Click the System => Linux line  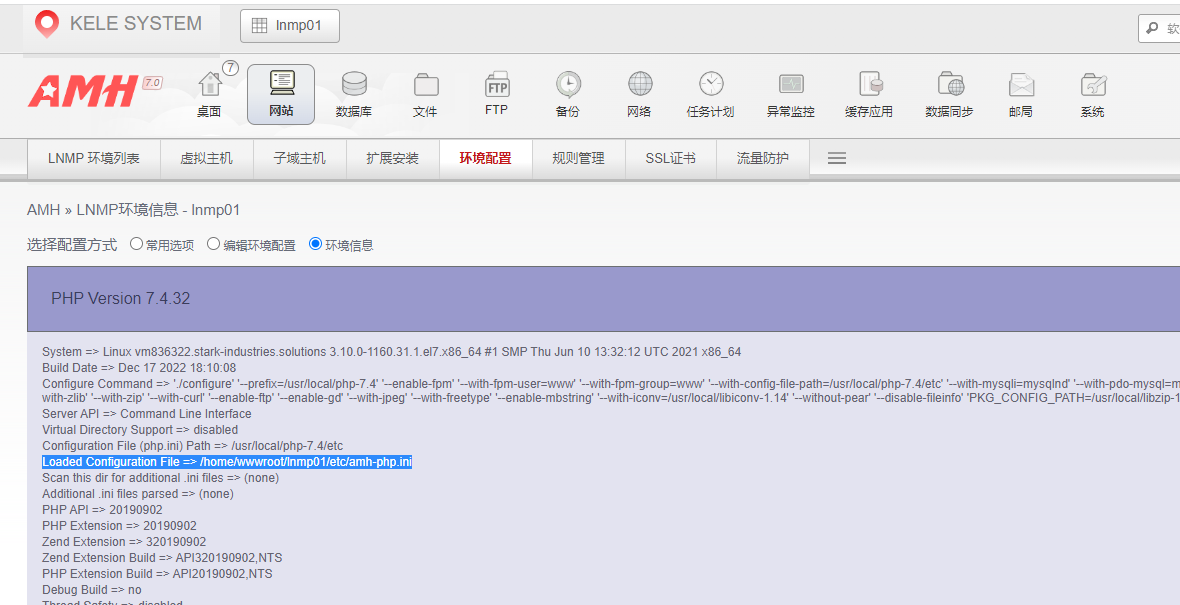(x=391, y=351)
